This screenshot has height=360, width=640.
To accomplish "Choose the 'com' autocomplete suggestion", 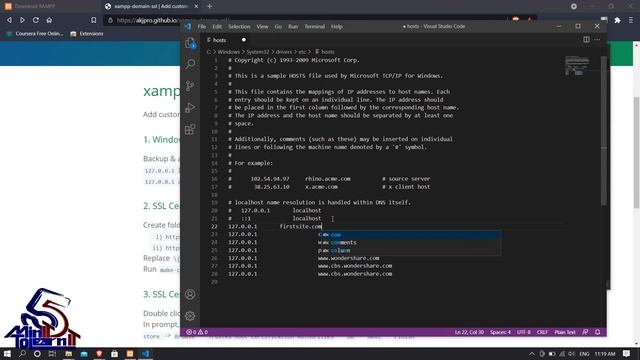I will 409,235.
